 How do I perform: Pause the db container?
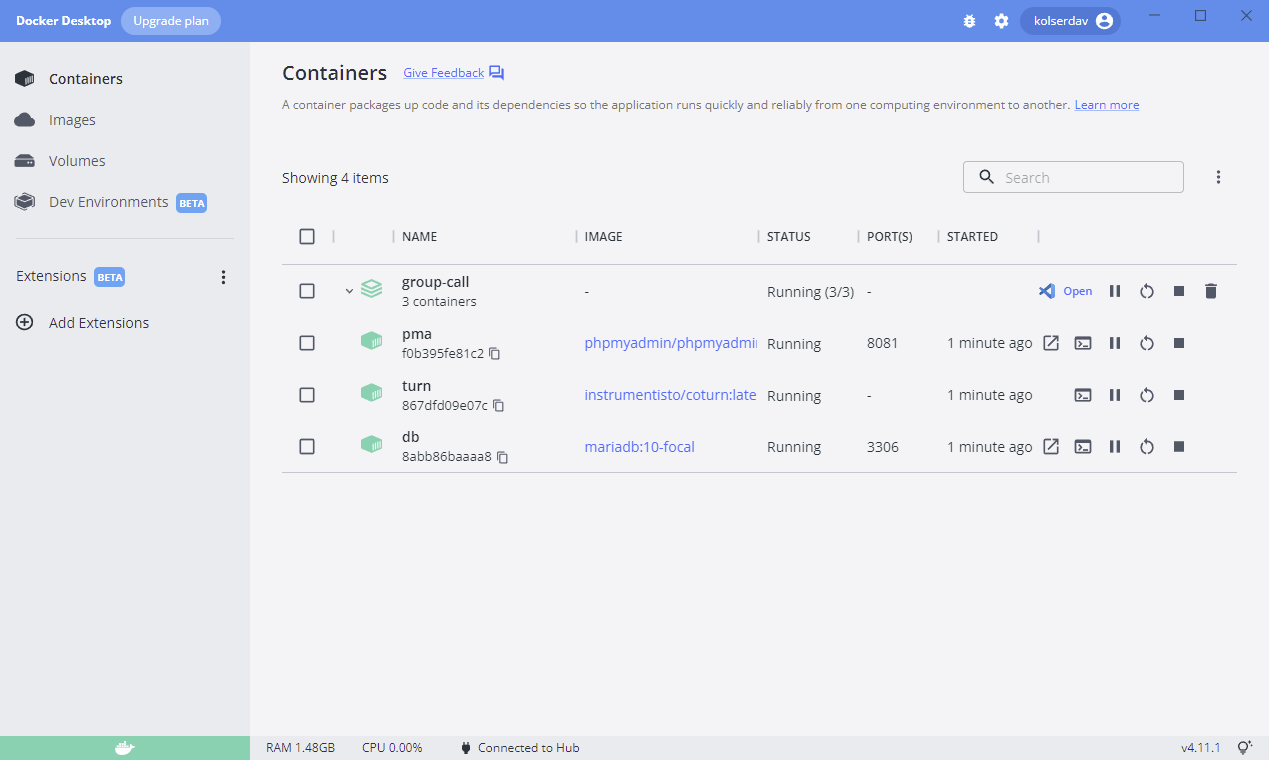tap(1115, 447)
